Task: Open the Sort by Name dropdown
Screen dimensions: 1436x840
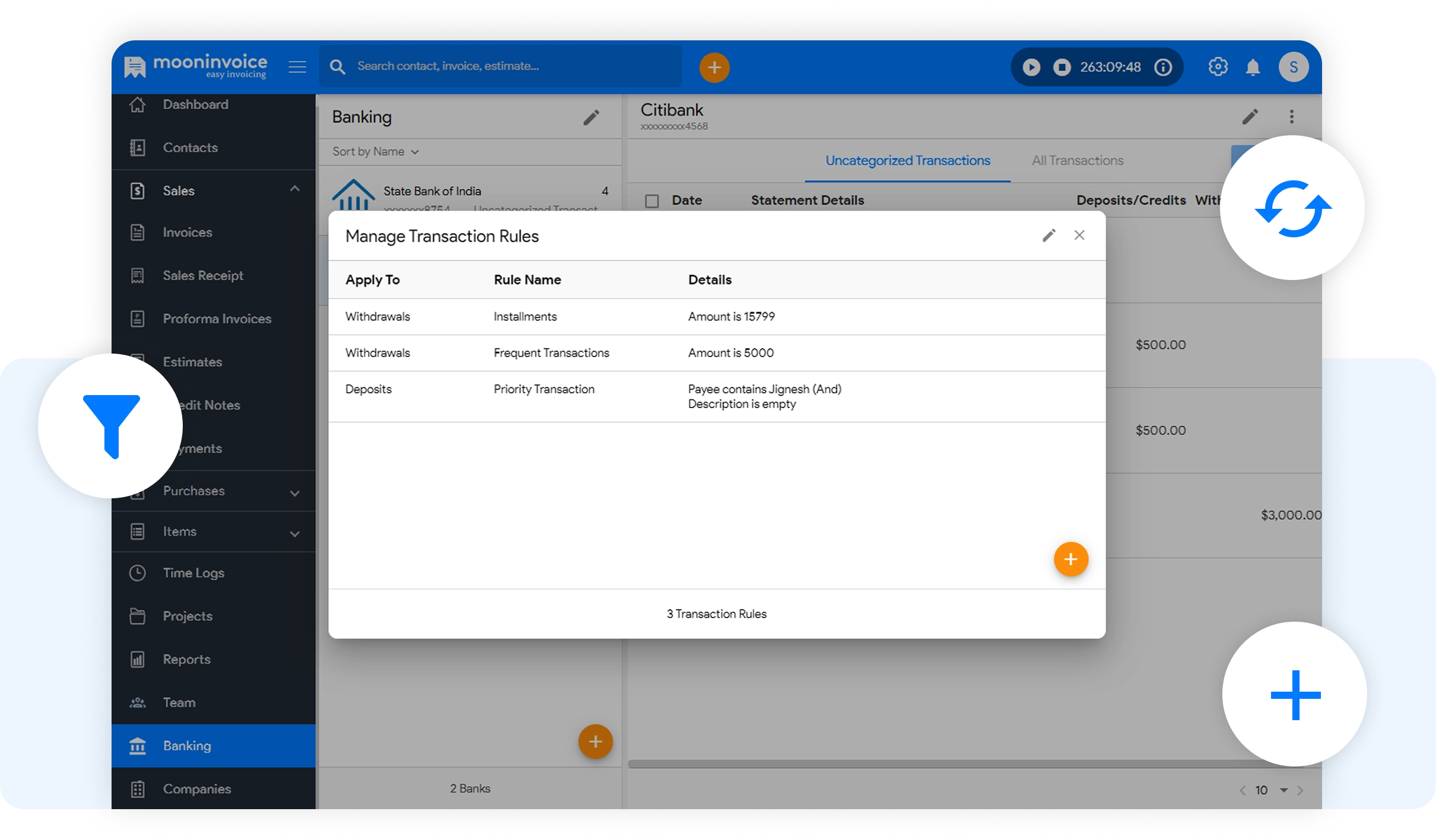Action: coord(375,152)
